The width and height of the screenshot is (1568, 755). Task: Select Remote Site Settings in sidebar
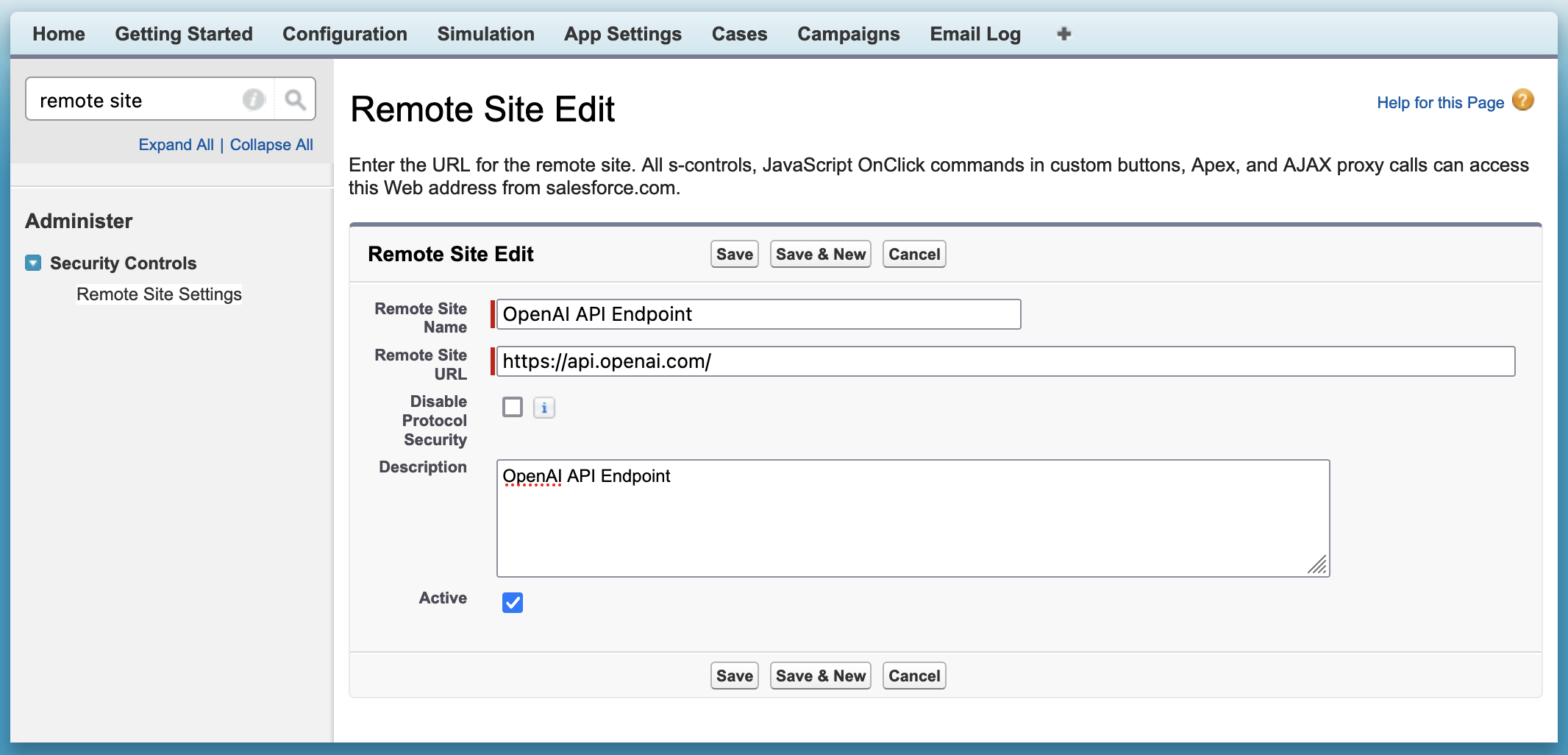pyautogui.click(x=159, y=294)
